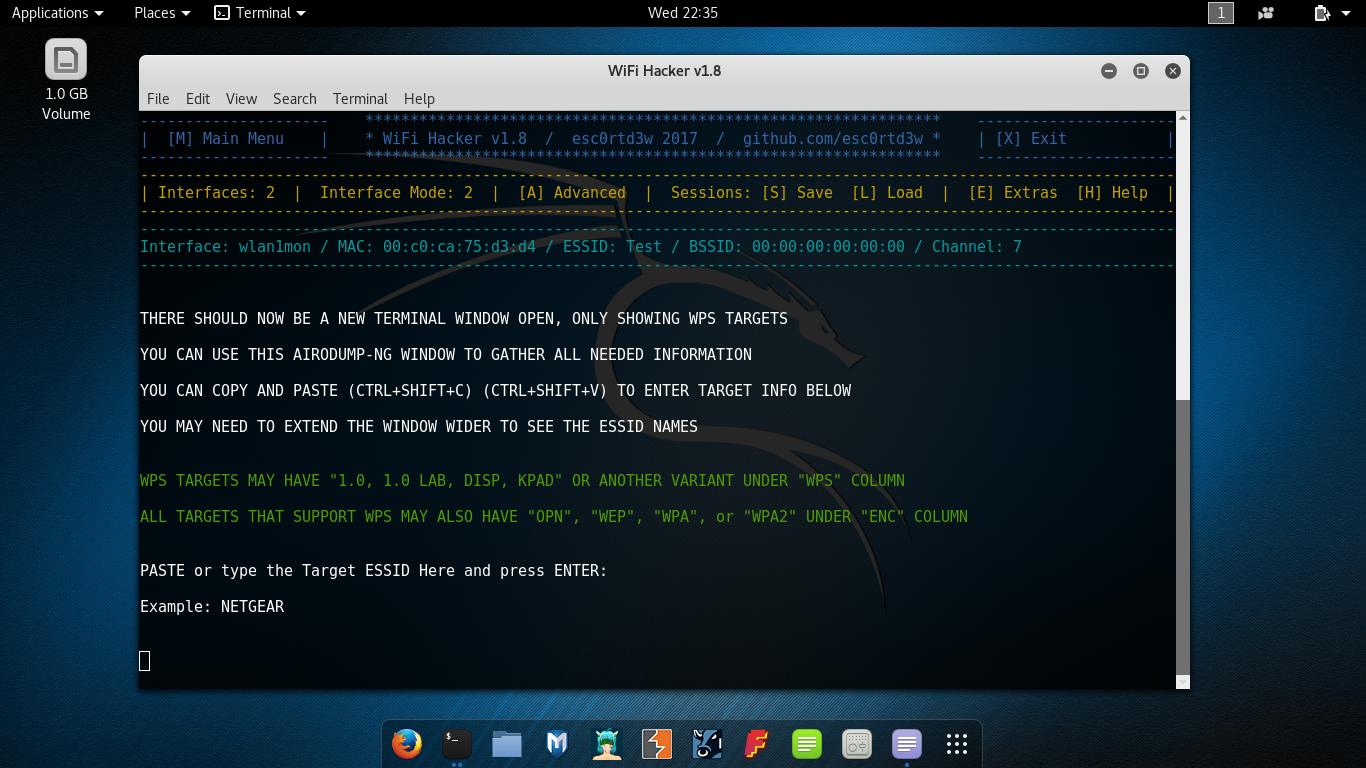Click the "Interfaces: 2" text
This screenshot has width=1366, height=768.
pyautogui.click(x=216, y=193)
